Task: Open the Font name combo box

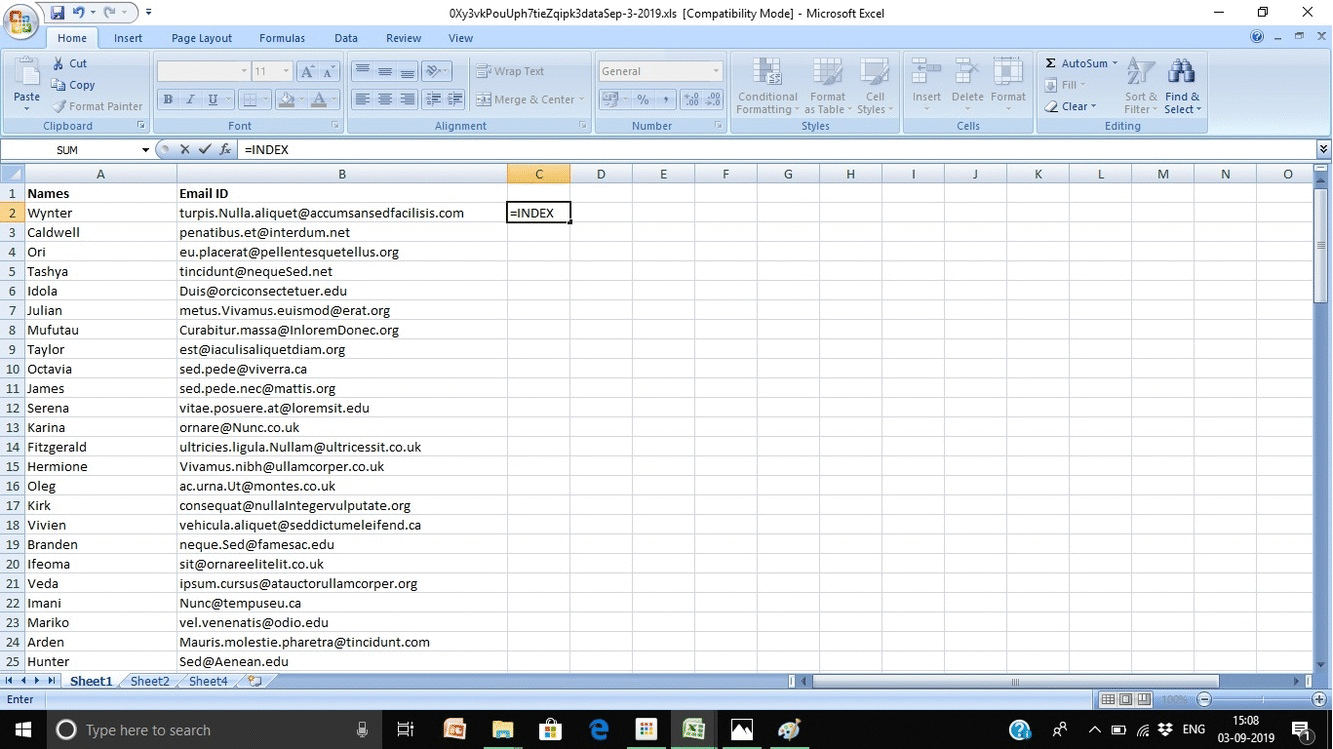Action: 203,71
